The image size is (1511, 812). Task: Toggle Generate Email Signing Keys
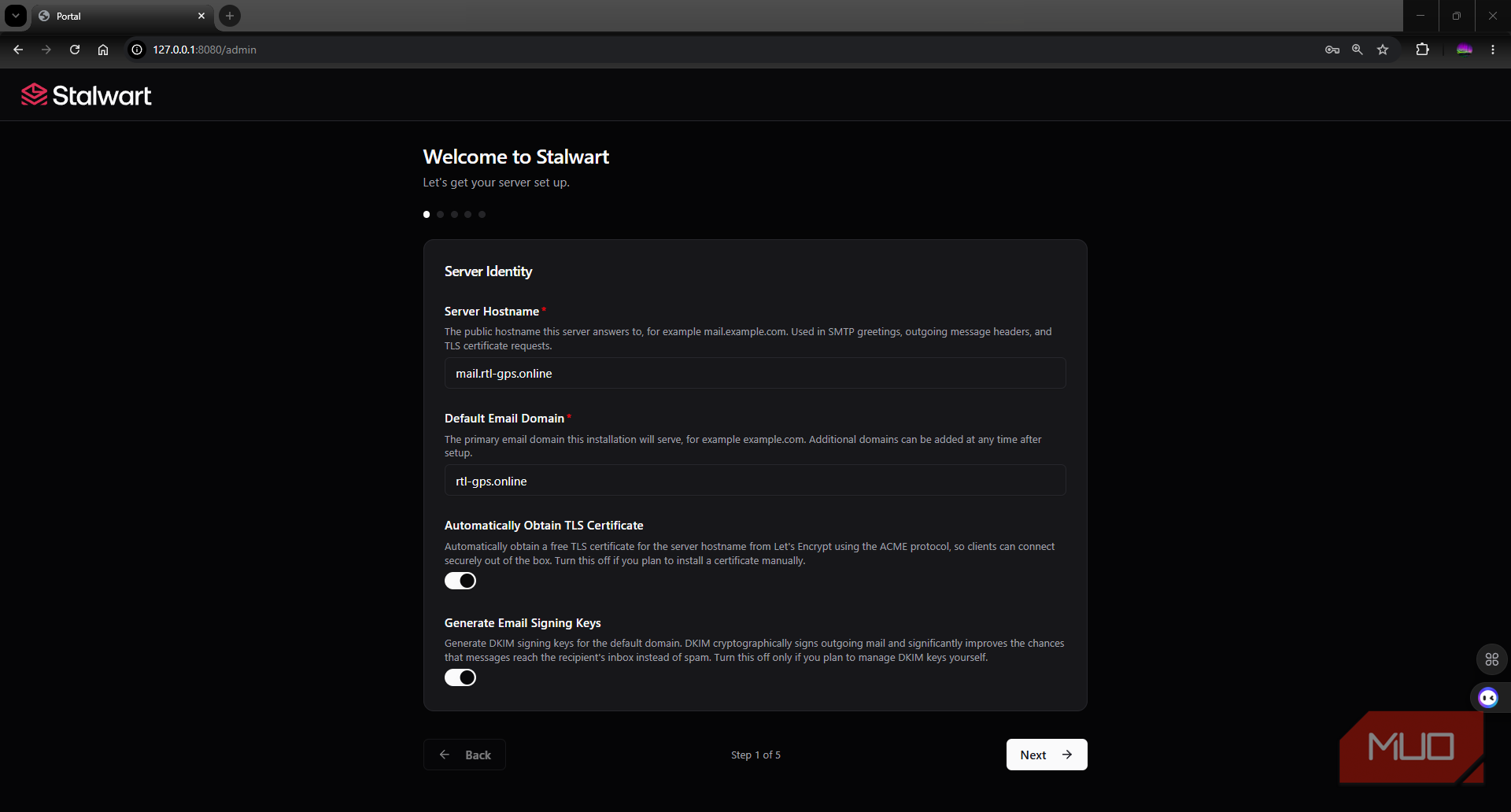[460, 677]
